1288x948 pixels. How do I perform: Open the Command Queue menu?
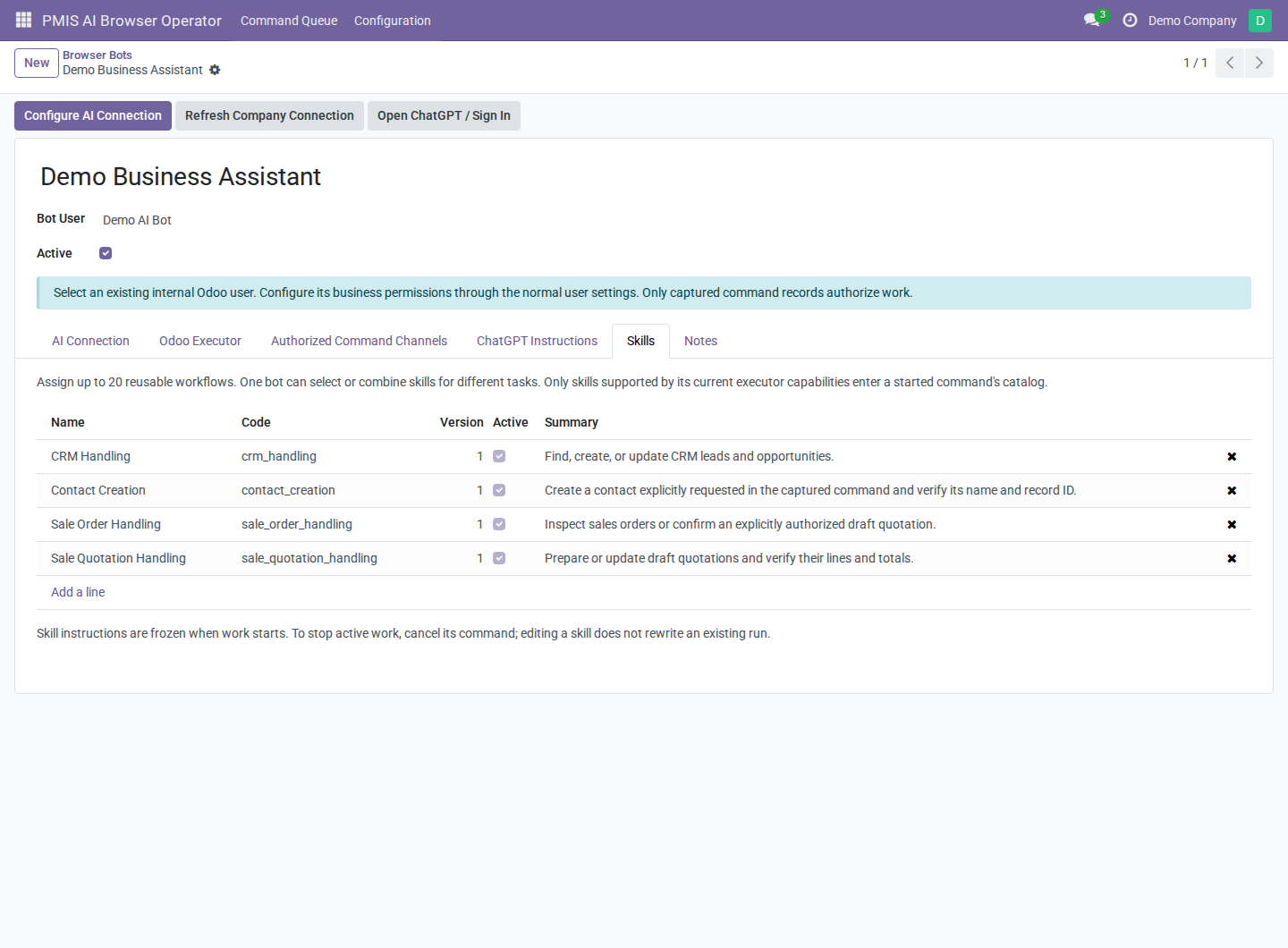point(289,21)
